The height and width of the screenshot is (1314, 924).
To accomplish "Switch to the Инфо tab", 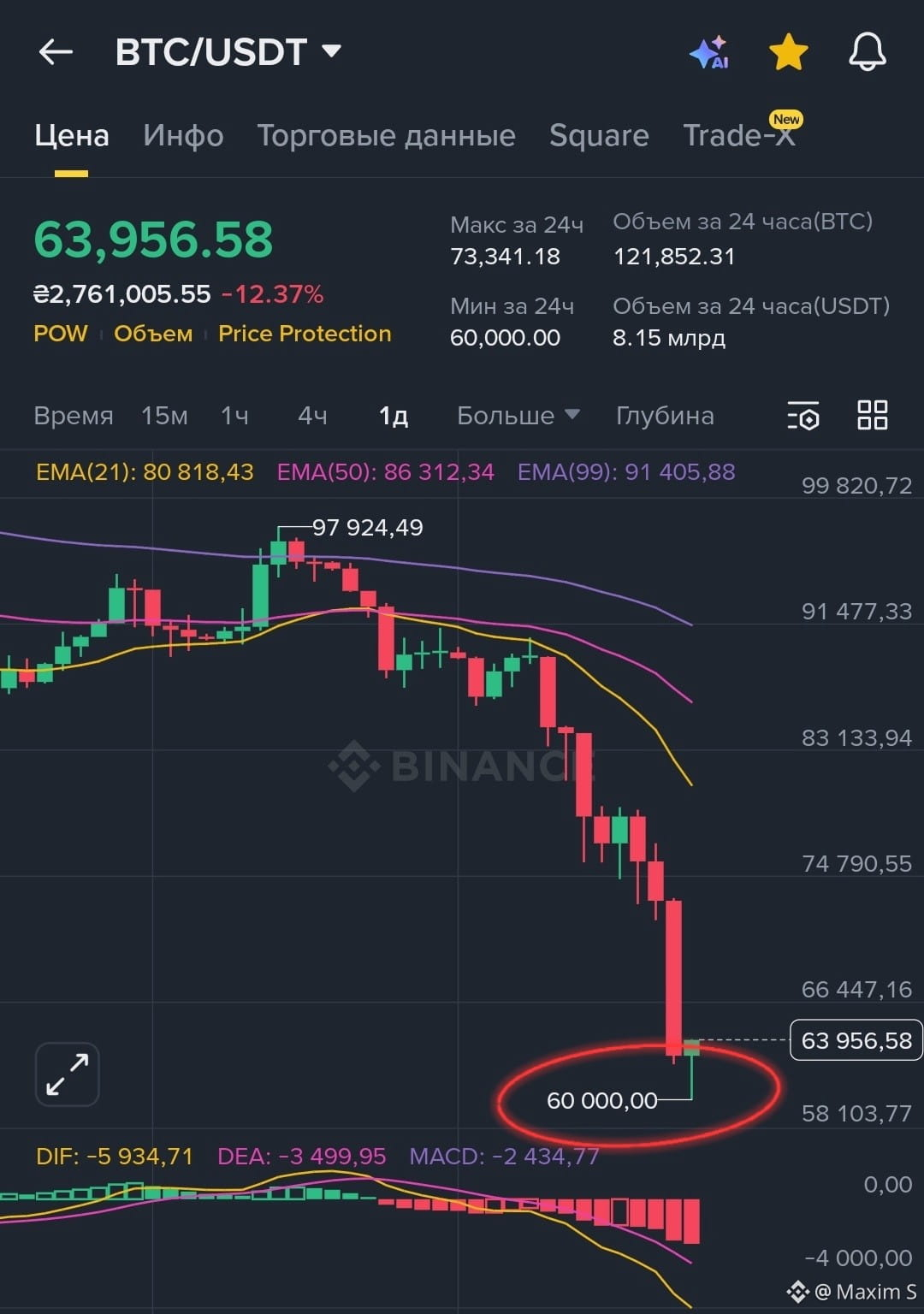I will click(x=183, y=135).
